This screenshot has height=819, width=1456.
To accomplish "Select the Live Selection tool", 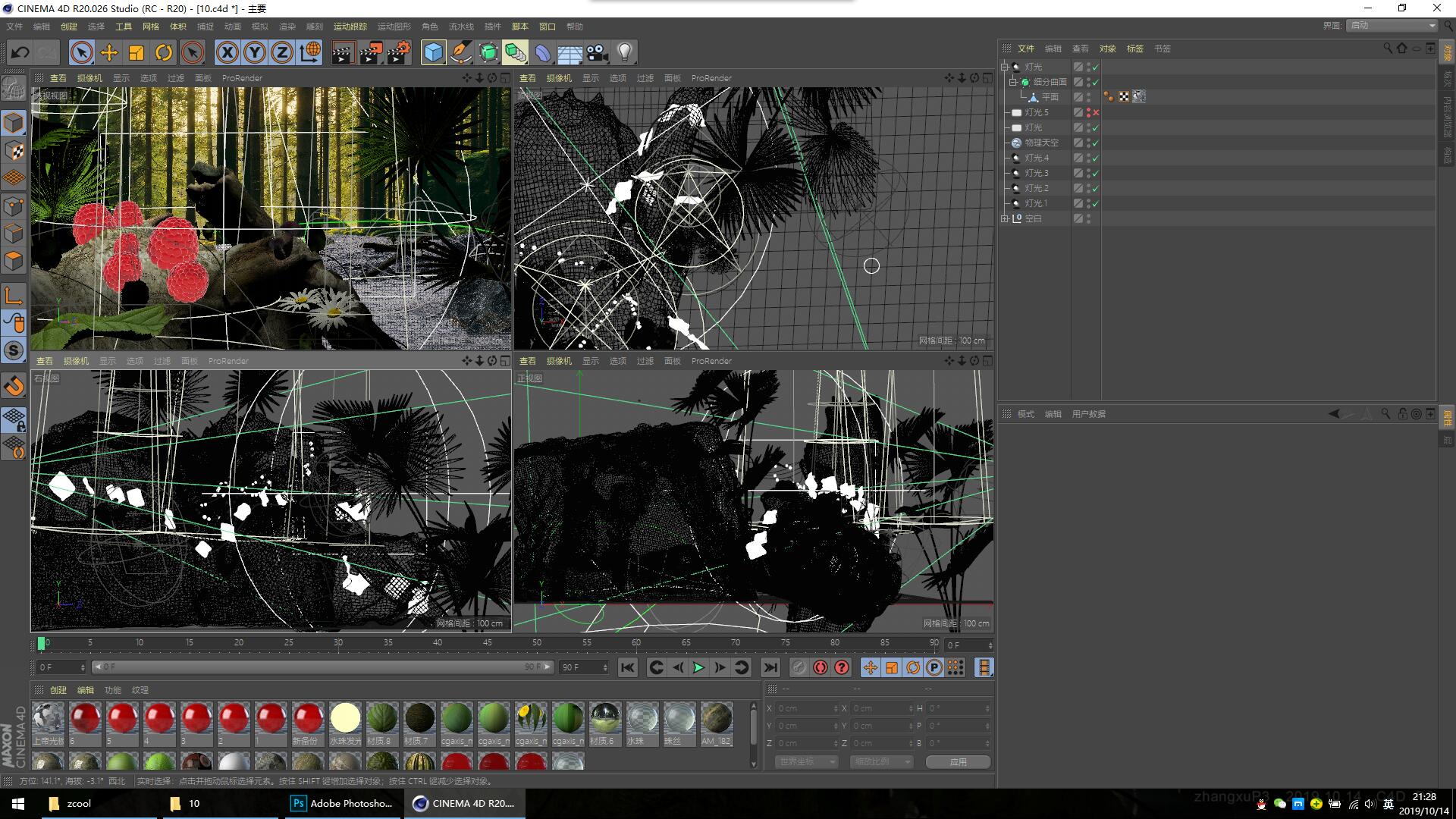I will [x=82, y=52].
